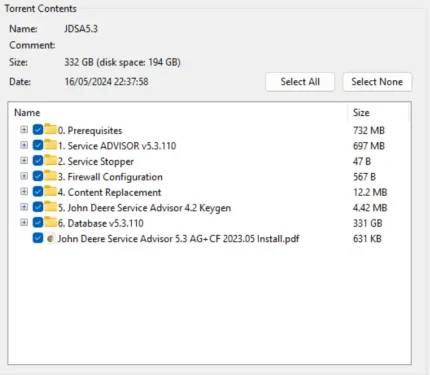
Task: Click the 6. Database v5.3.110 folder icon
Action: [50, 222]
